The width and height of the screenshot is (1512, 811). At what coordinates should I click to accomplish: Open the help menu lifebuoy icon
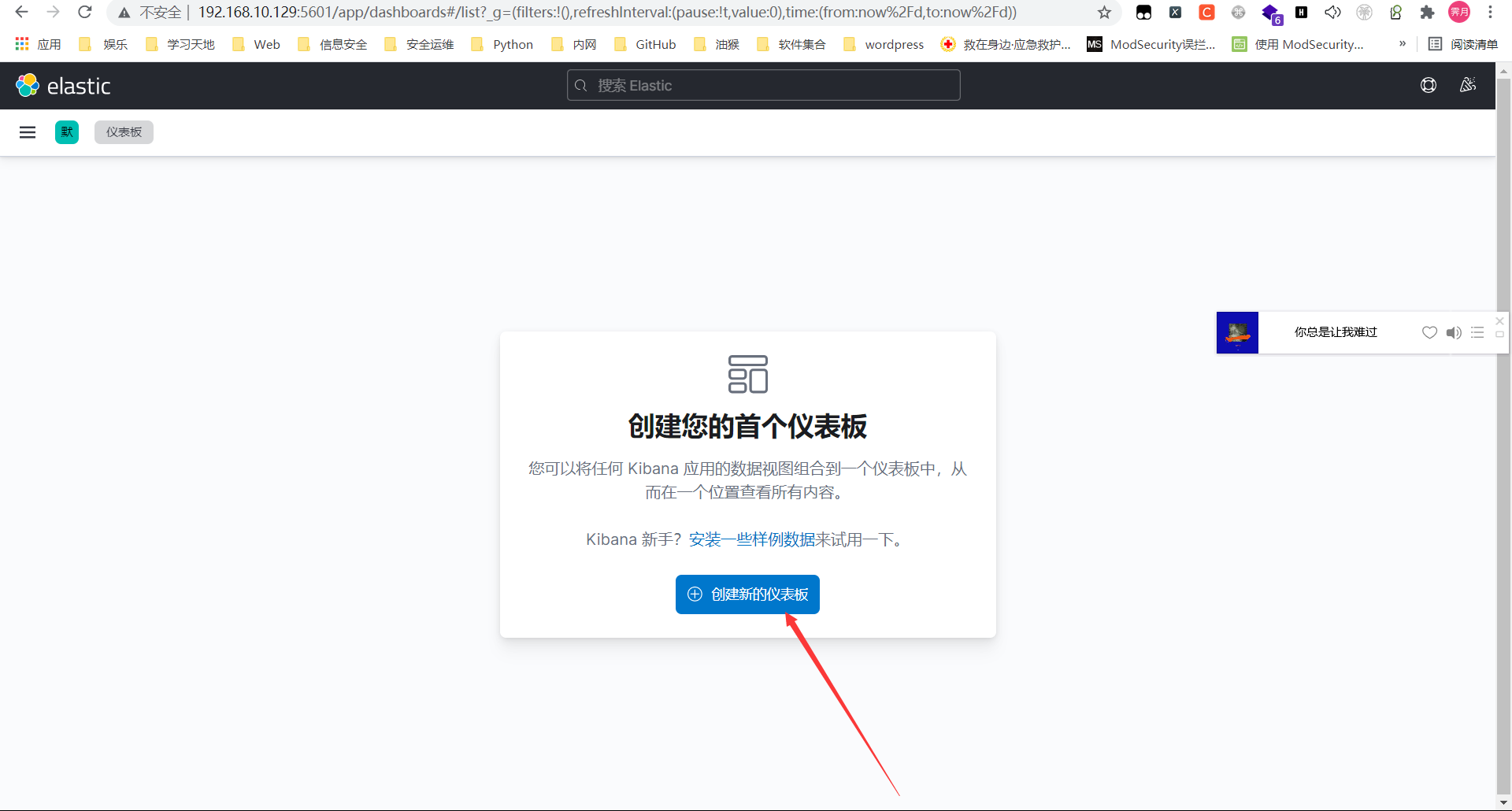1428,86
